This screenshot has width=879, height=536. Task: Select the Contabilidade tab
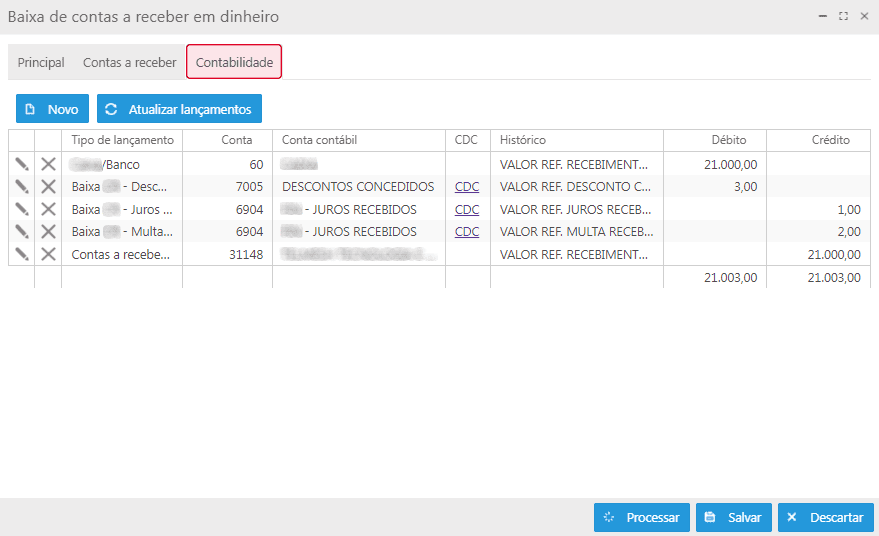click(x=234, y=62)
